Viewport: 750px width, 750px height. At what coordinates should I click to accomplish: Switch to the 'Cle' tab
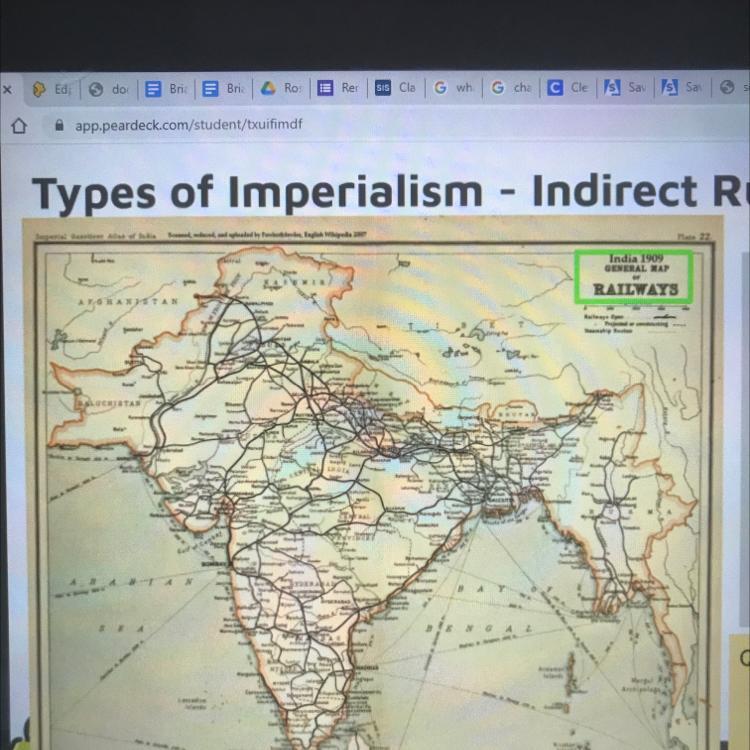click(568, 88)
